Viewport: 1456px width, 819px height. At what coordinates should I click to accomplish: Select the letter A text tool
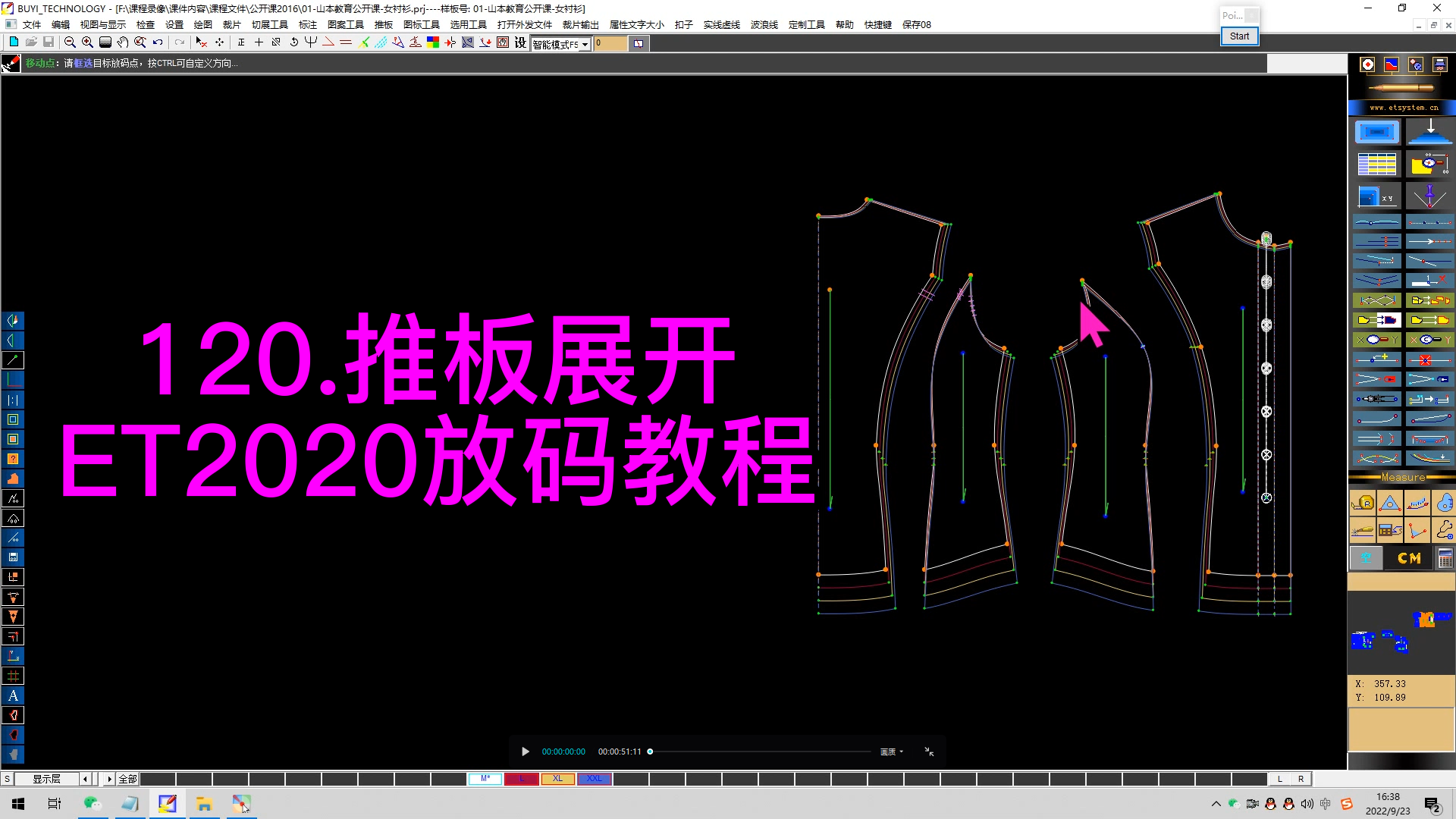click(x=13, y=695)
